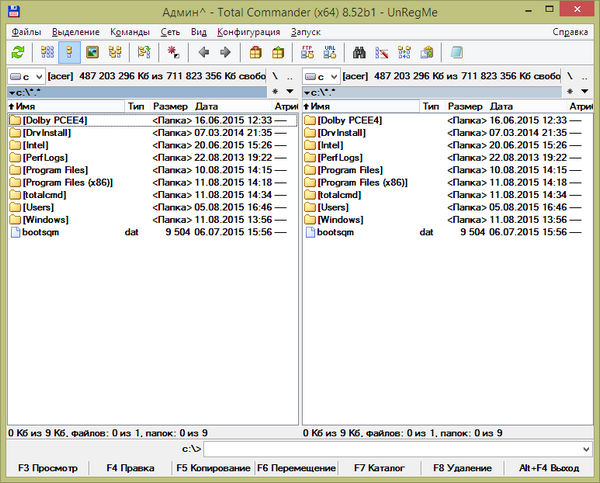Click F7 Каталог button
600x483 pixels.
(379, 468)
